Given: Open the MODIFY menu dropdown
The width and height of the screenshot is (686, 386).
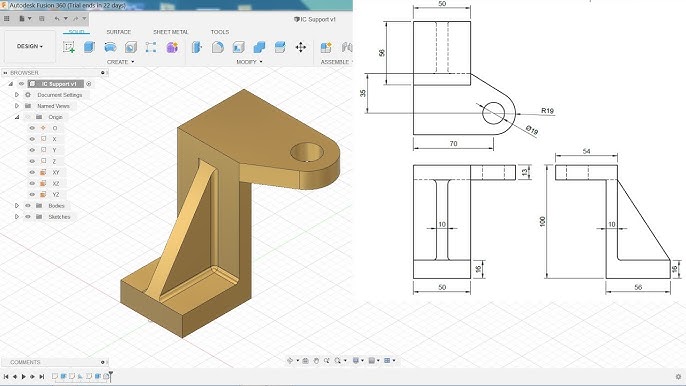Looking at the screenshot, I should pyautogui.click(x=249, y=62).
